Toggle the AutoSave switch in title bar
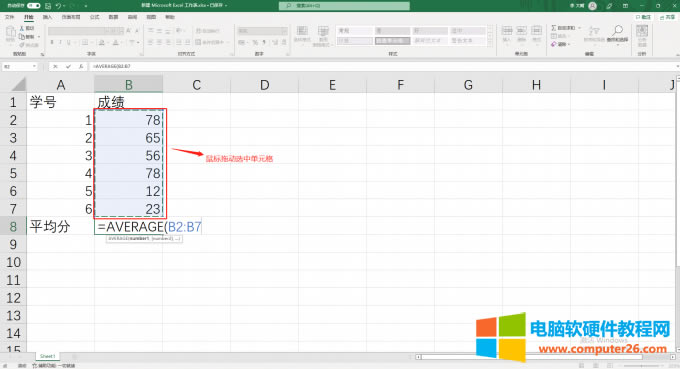680x369 pixels. pos(33,6)
